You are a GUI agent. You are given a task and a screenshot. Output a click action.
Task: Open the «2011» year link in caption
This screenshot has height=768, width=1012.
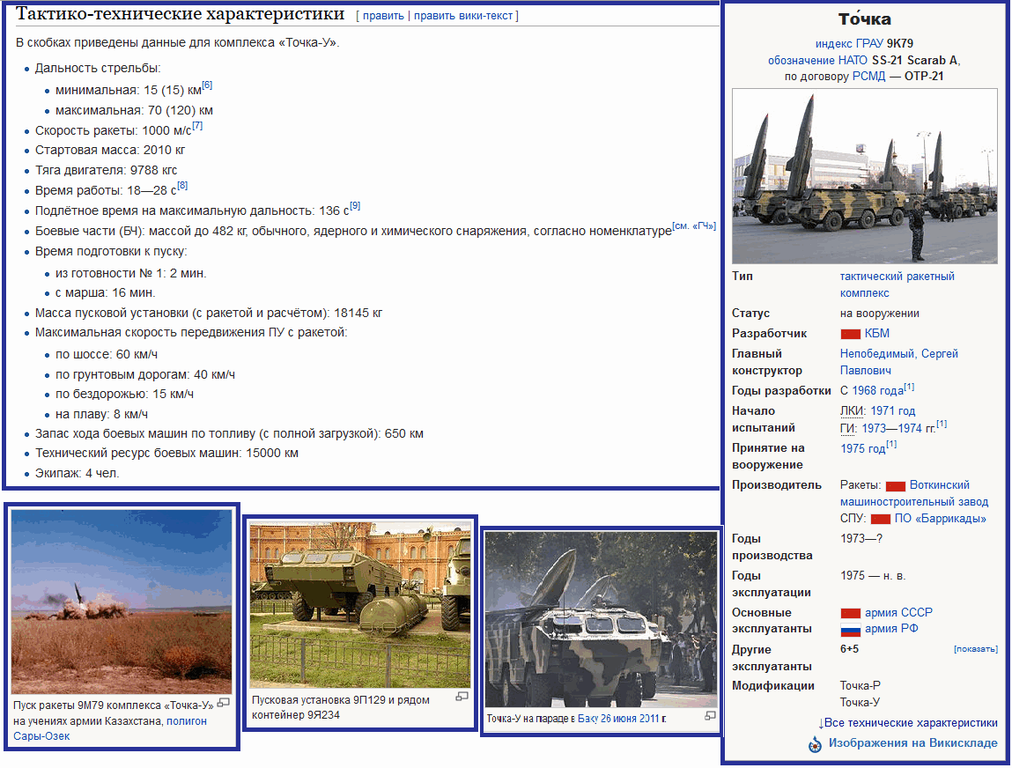[649, 718]
